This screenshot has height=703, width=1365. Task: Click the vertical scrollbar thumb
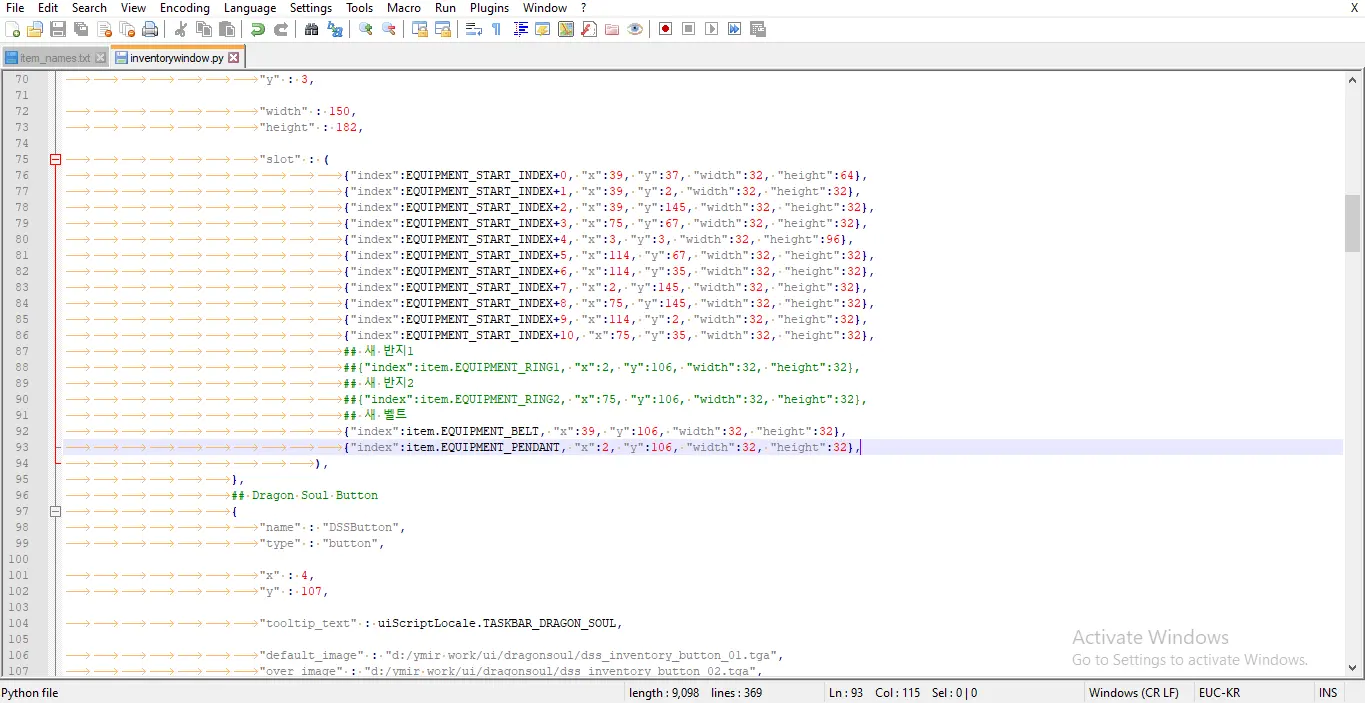pyautogui.click(x=1352, y=223)
